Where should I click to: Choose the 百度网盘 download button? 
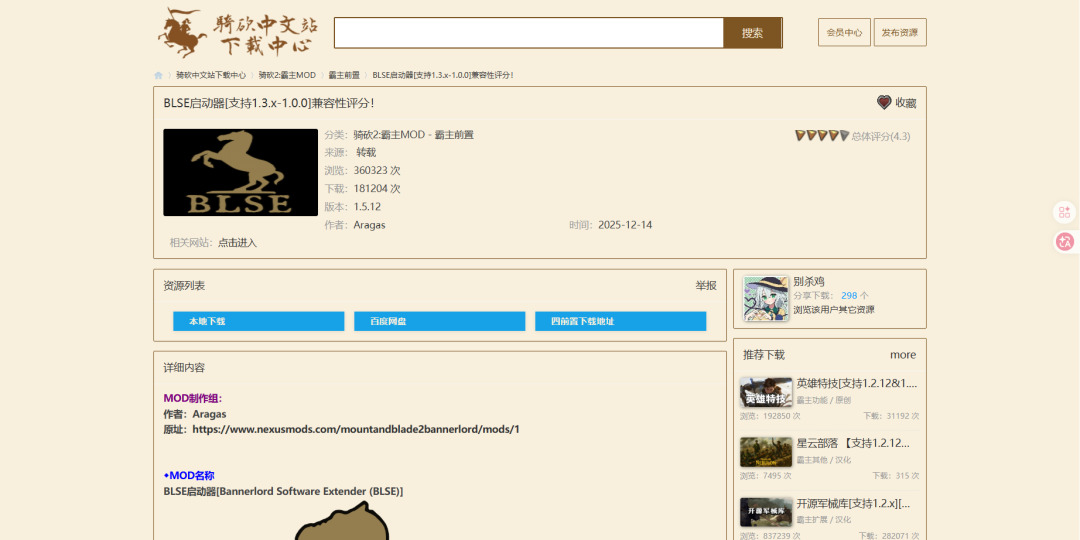(x=439, y=321)
